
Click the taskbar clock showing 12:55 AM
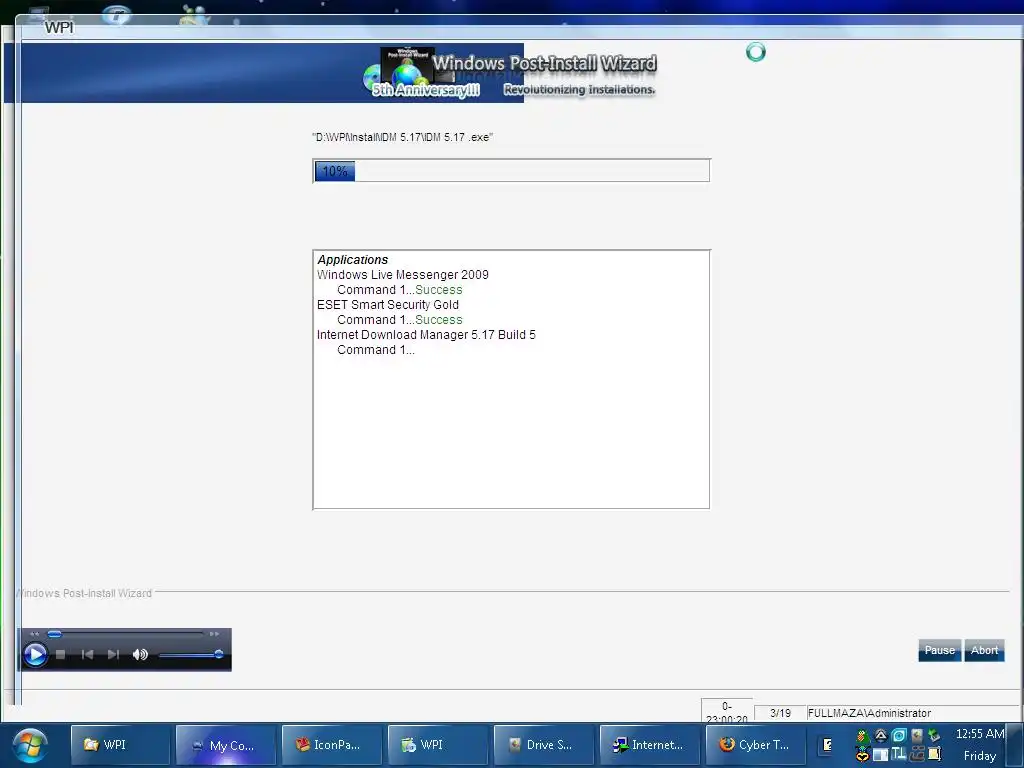coord(980,744)
